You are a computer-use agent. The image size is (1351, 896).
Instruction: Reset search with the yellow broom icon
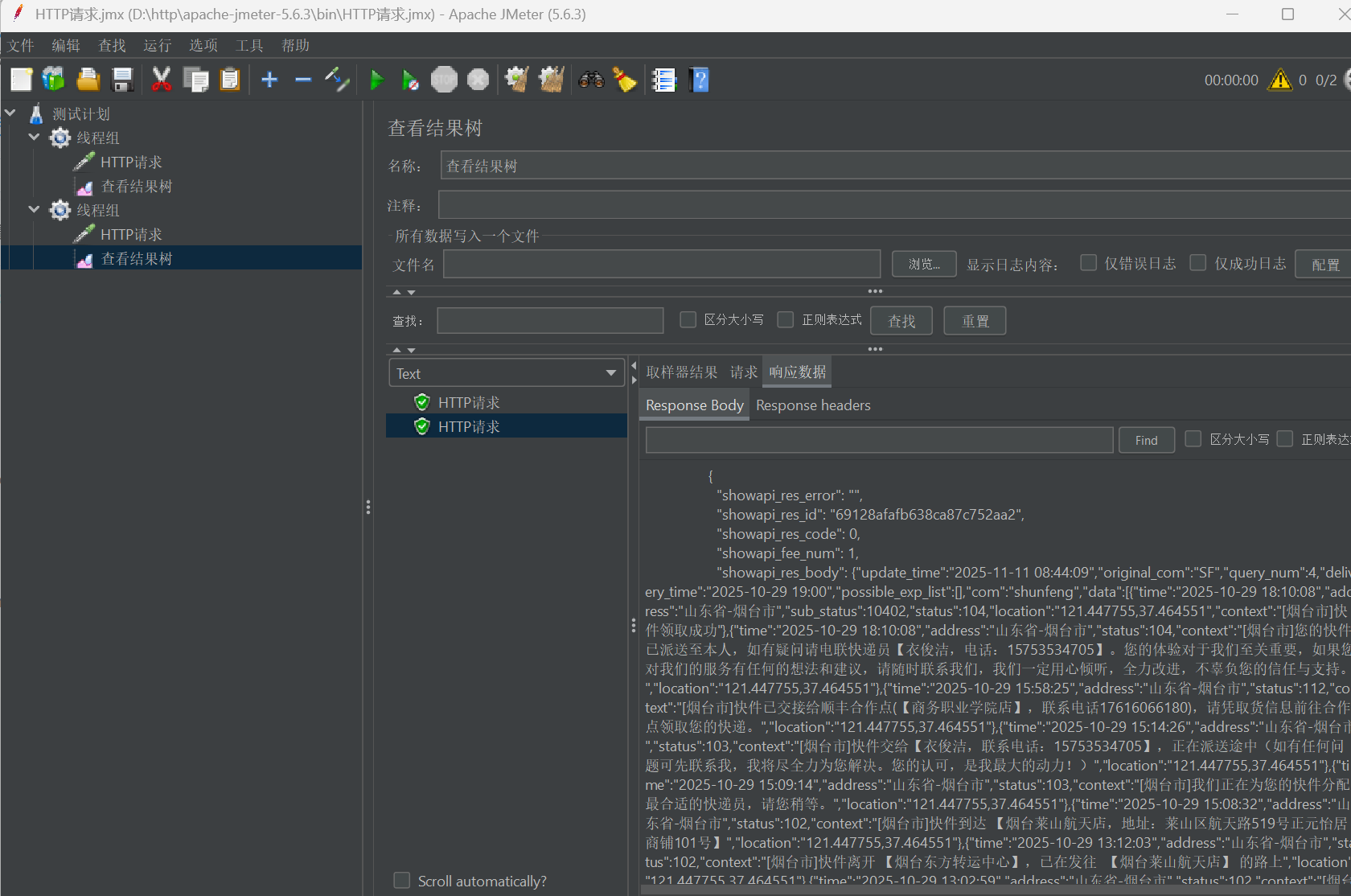tap(625, 80)
